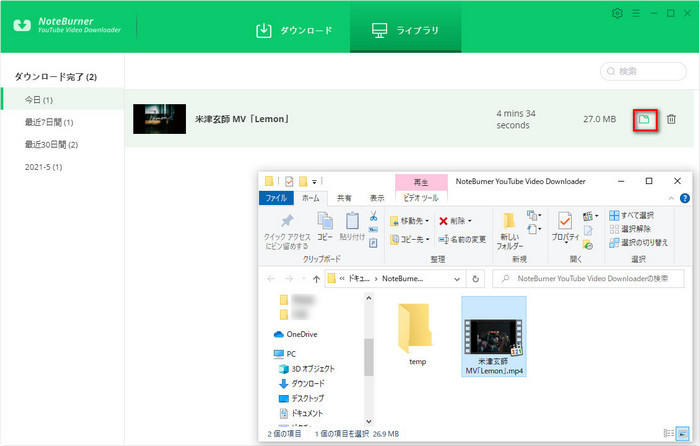Viewport: 700px width, 446px height.
Task: Click 名前の変更 rename button
Action: point(462,239)
